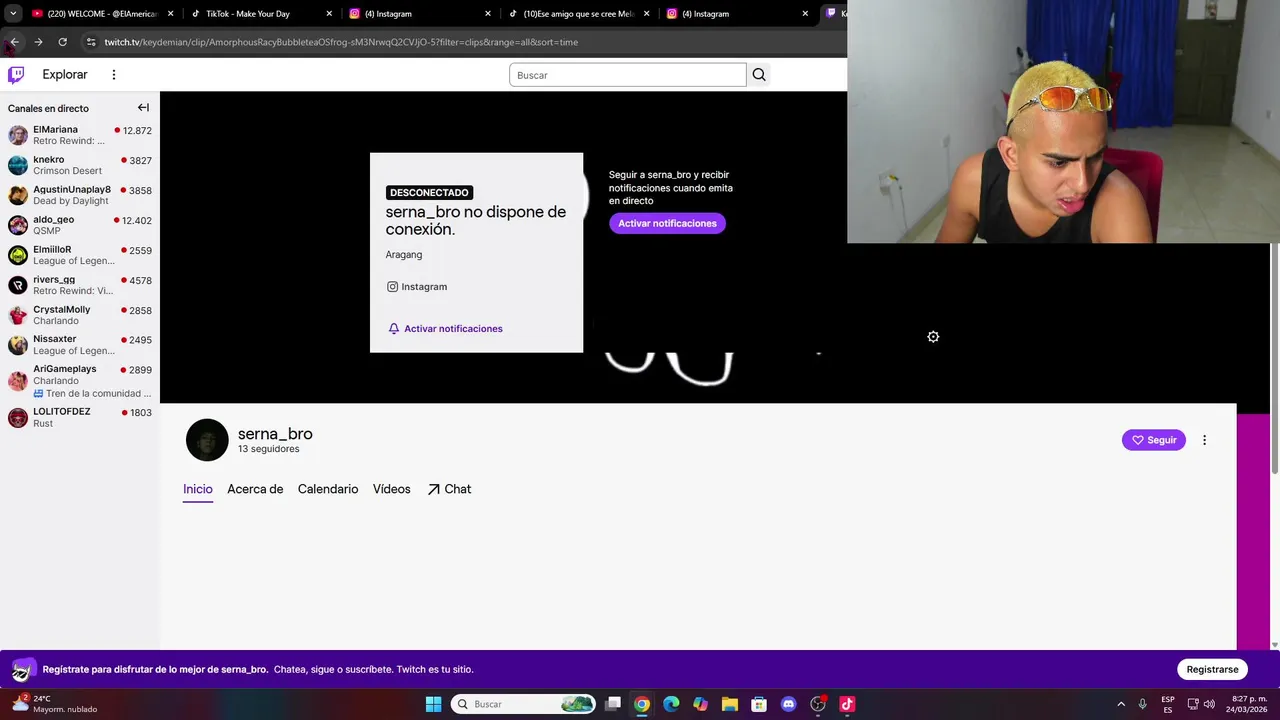This screenshot has height=720, width=1280.
Task: Click serna_bro profile avatar
Action: click(207, 440)
